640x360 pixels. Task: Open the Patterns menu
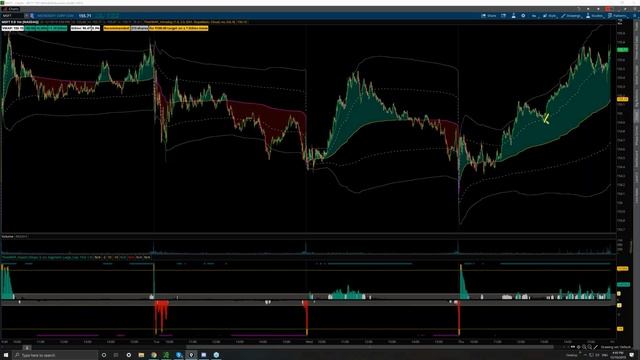[617, 16]
